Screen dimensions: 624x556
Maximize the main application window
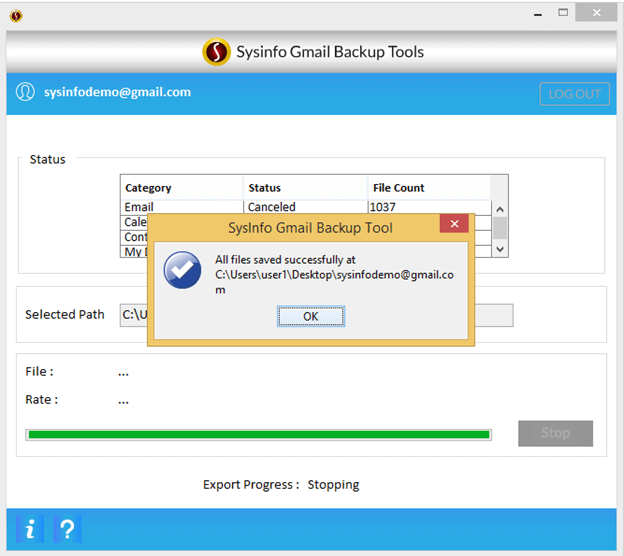[563, 13]
